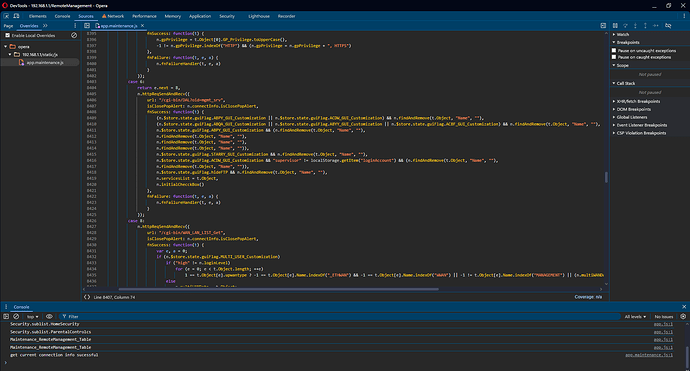Open the Performance tab
Screen dimensions: 690x371
pos(144,16)
